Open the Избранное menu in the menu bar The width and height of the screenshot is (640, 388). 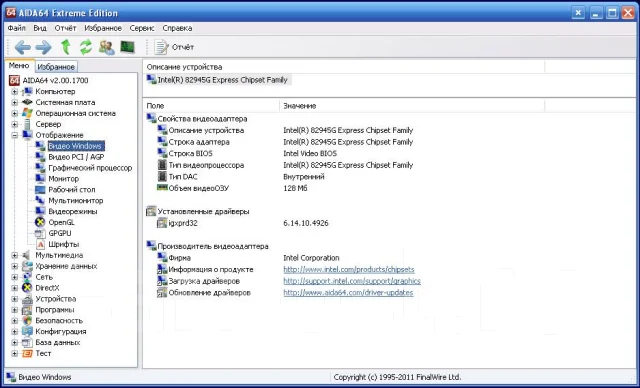(103, 28)
